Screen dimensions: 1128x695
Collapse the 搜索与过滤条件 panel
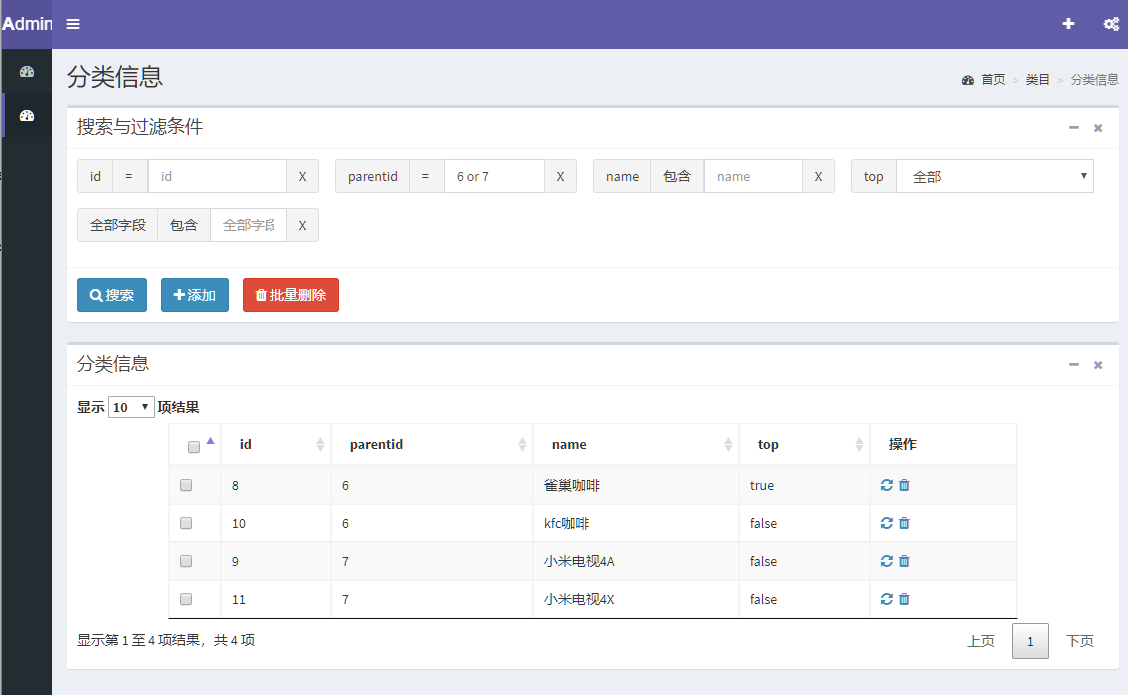(1073, 127)
